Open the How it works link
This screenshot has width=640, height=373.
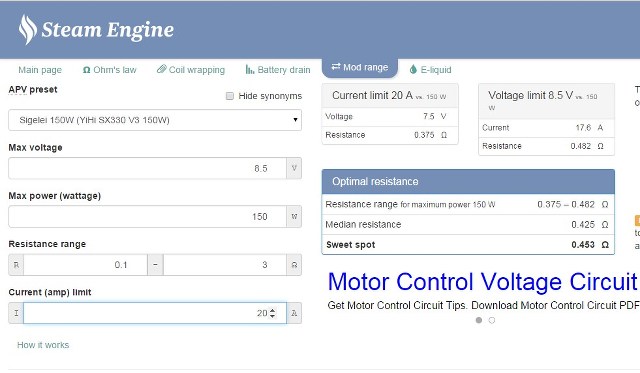pyautogui.click(x=43, y=345)
